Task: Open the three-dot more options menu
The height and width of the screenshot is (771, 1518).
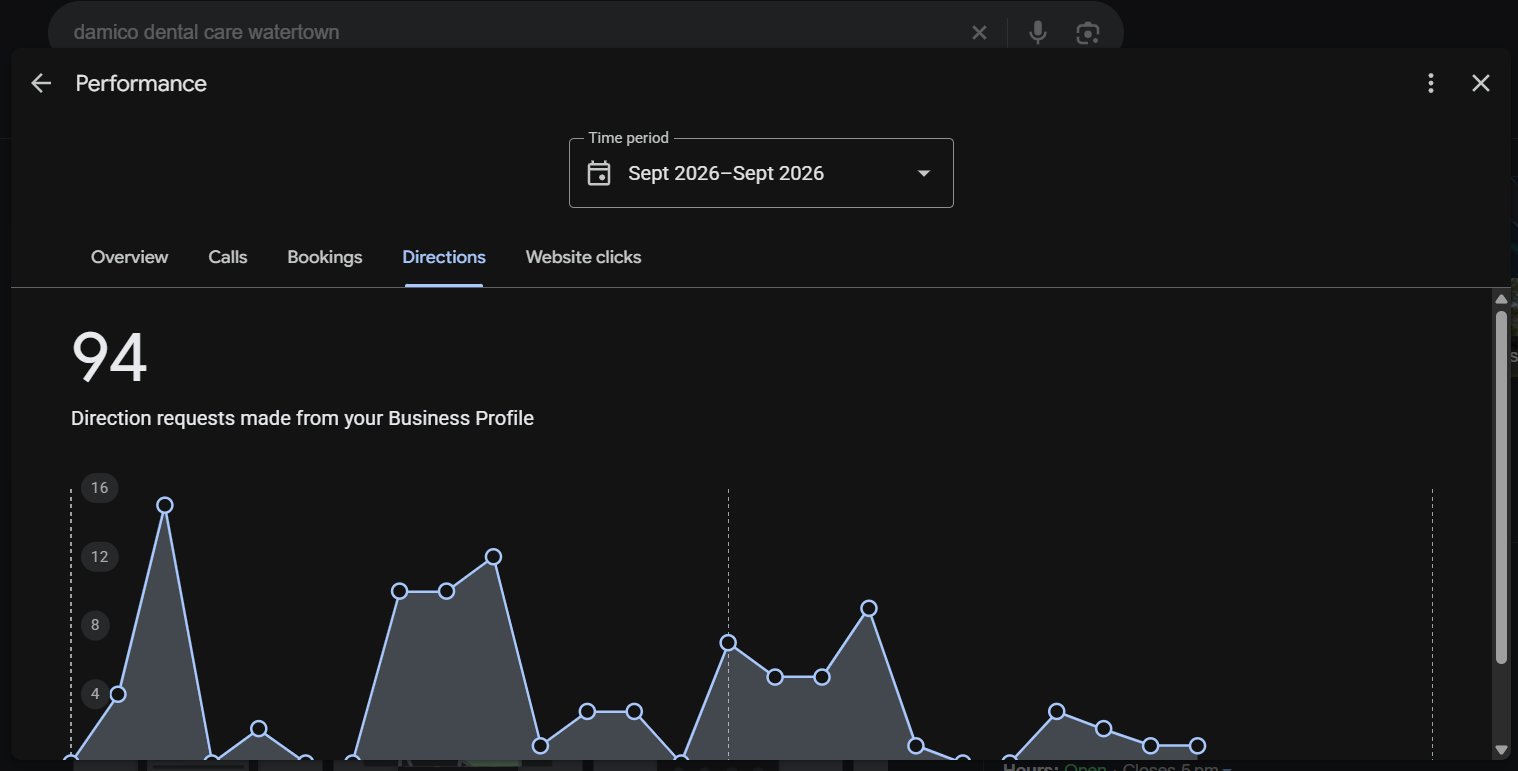Action: click(1431, 84)
